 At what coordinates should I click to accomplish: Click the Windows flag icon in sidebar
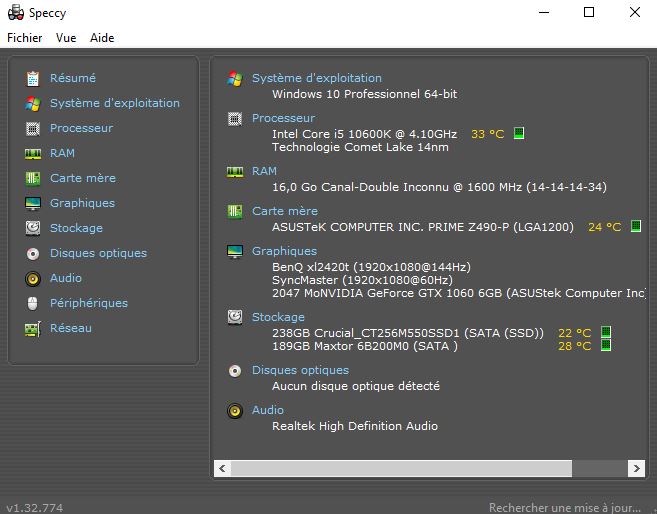pyautogui.click(x=33, y=103)
